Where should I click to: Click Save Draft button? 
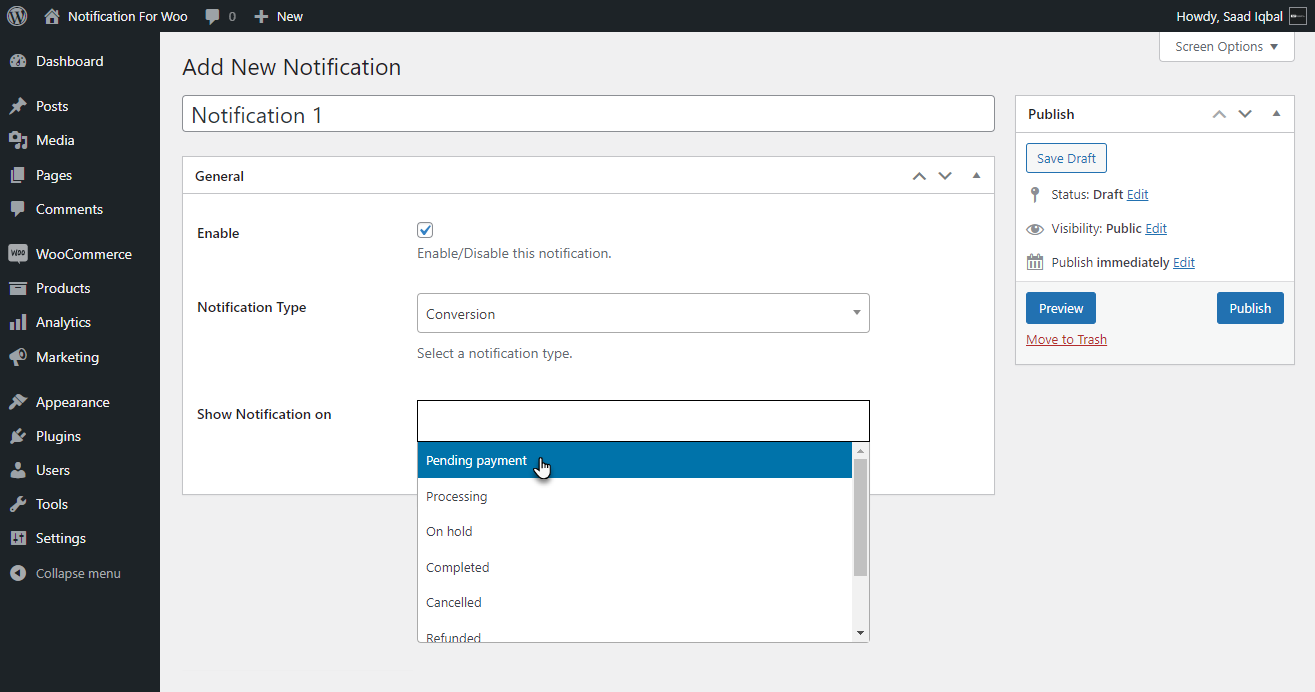pyautogui.click(x=1066, y=158)
